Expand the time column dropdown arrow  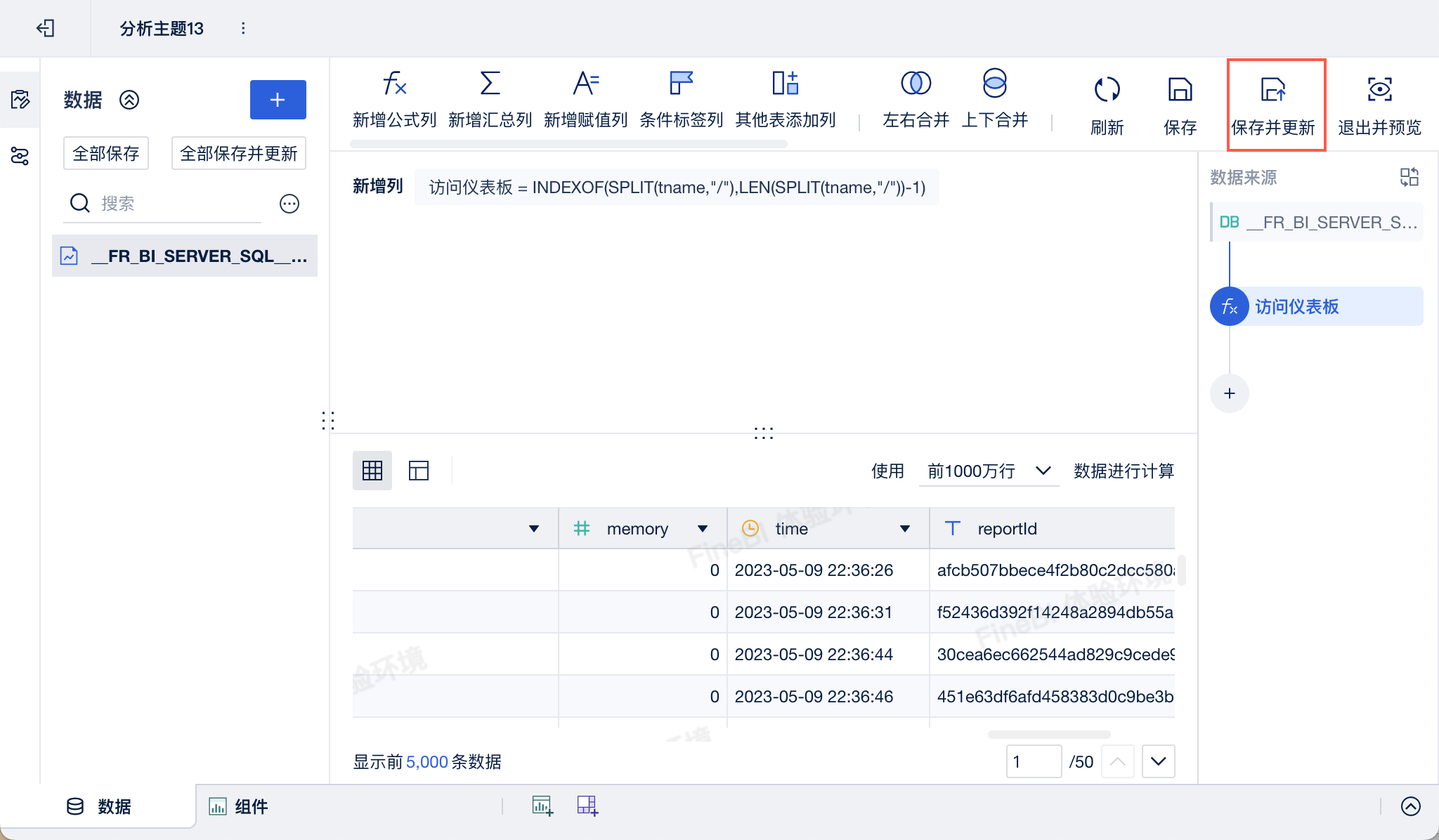click(905, 529)
